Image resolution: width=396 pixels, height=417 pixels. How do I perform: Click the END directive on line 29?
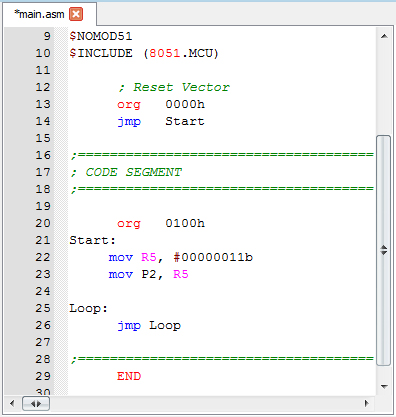[x=129, y=376]
